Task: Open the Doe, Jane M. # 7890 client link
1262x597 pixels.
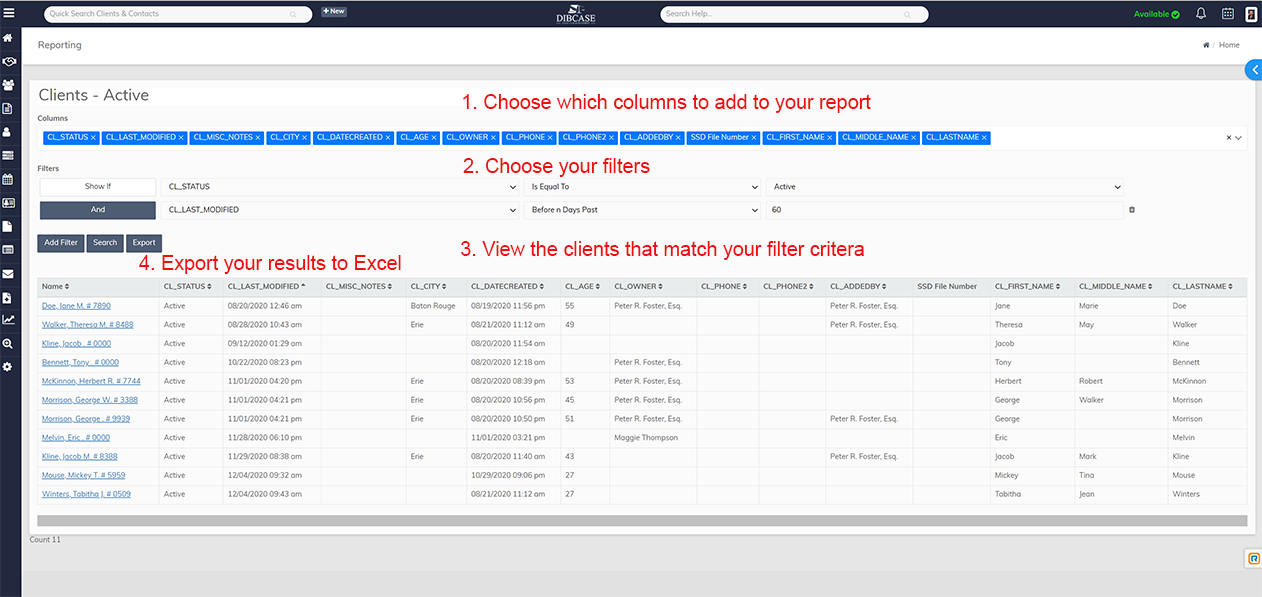Action: pos(76,306)
